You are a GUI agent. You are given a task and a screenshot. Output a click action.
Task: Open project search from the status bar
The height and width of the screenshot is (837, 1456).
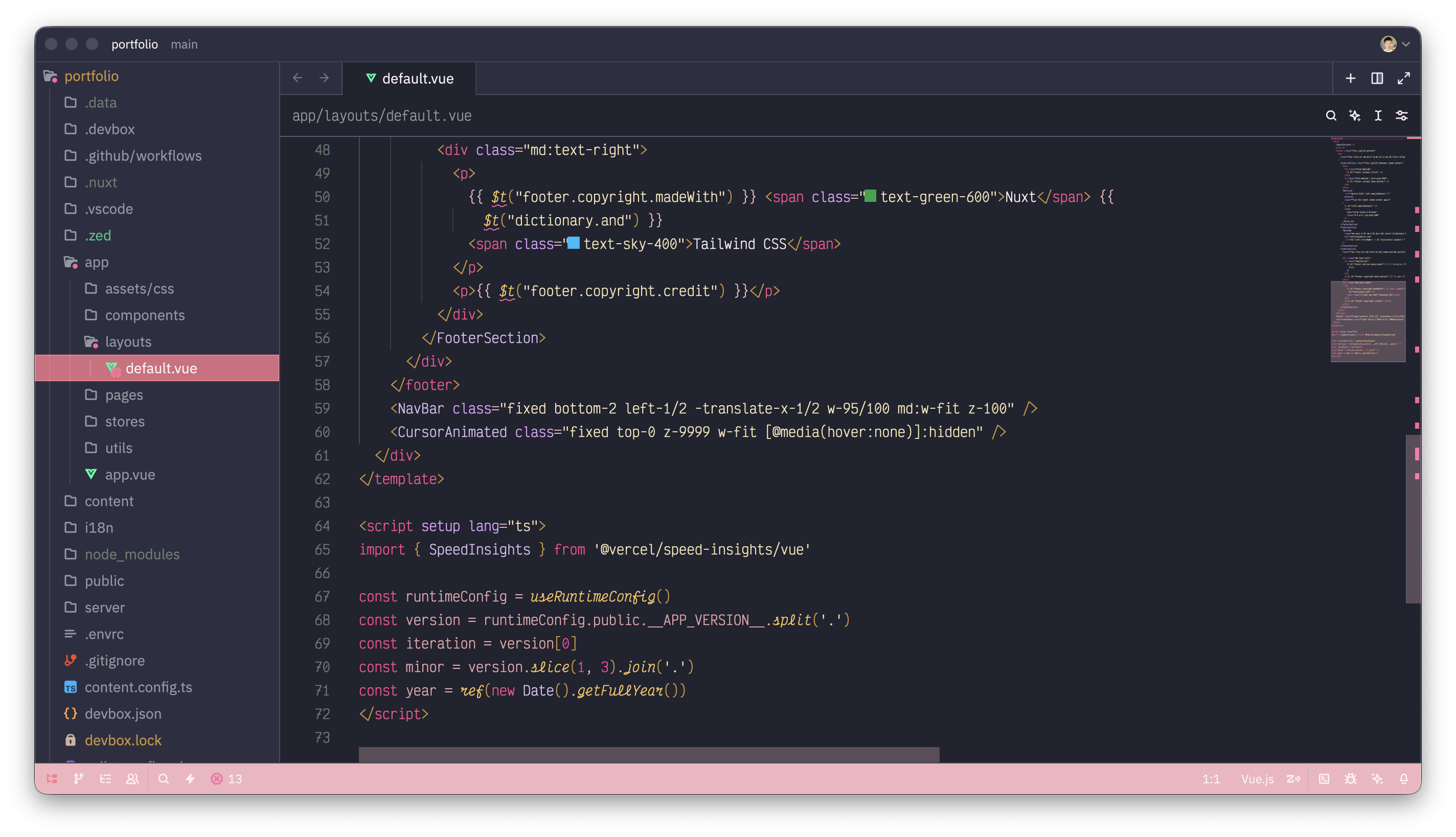163,778
